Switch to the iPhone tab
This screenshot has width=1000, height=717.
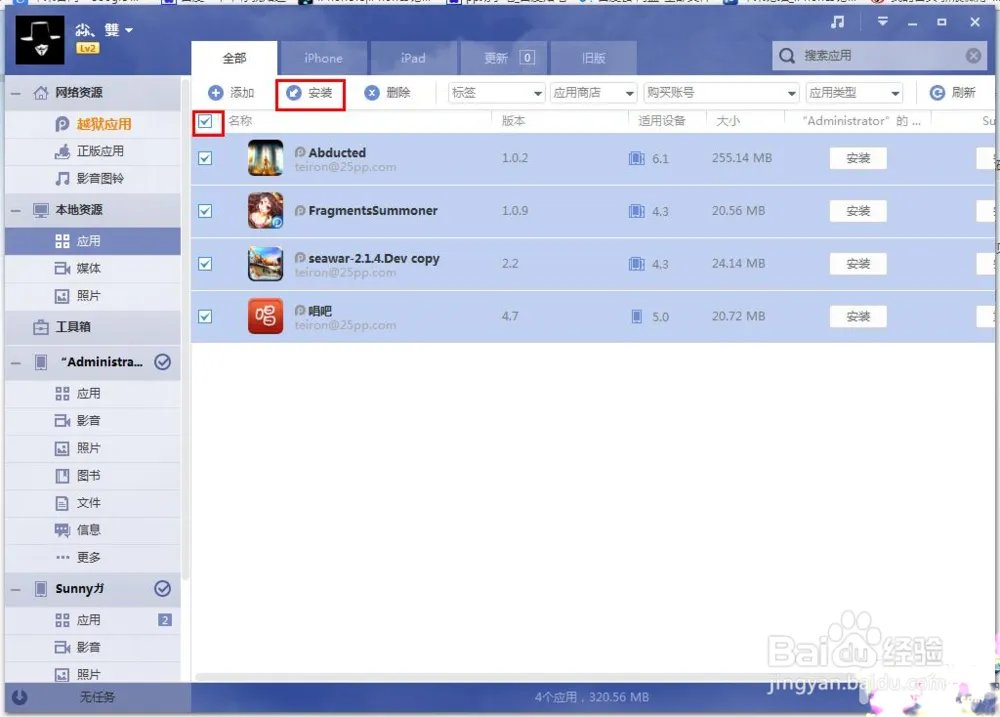point(323,58)
